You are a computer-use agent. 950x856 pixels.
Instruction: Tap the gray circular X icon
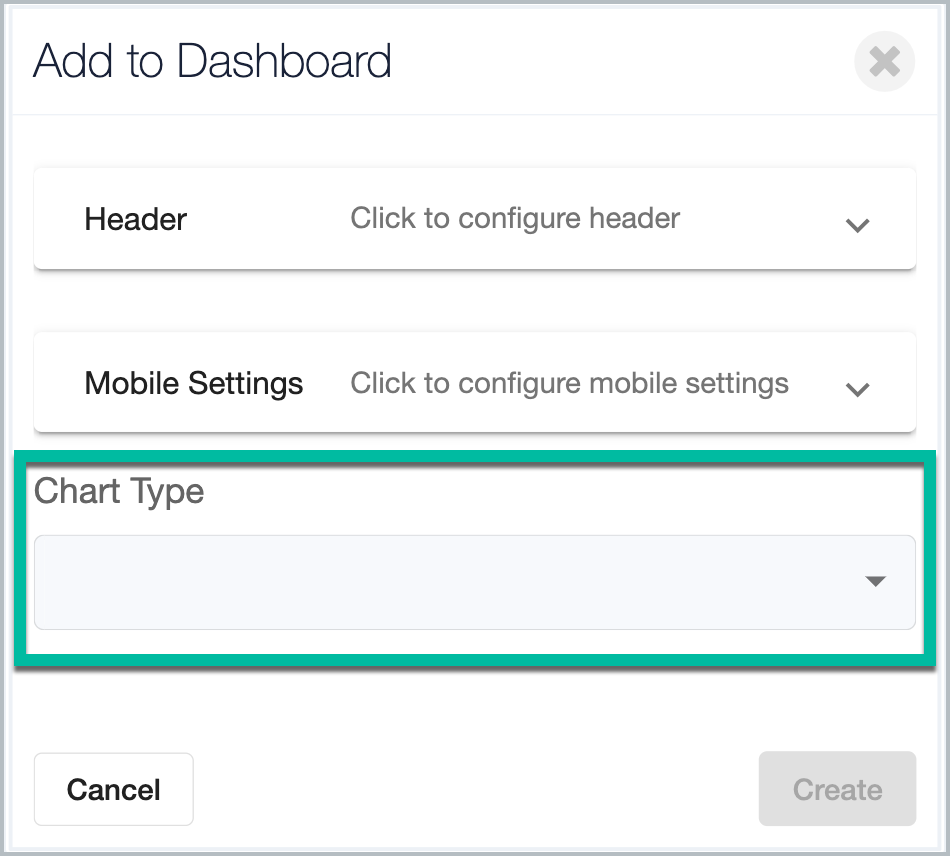[884, 61]
